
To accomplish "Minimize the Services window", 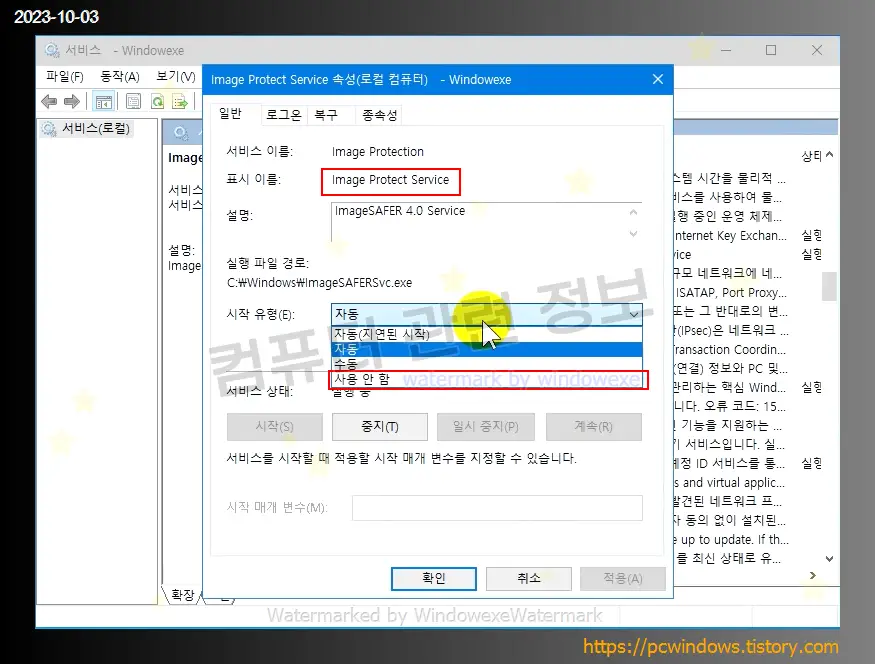I will [x=725, y=50].
